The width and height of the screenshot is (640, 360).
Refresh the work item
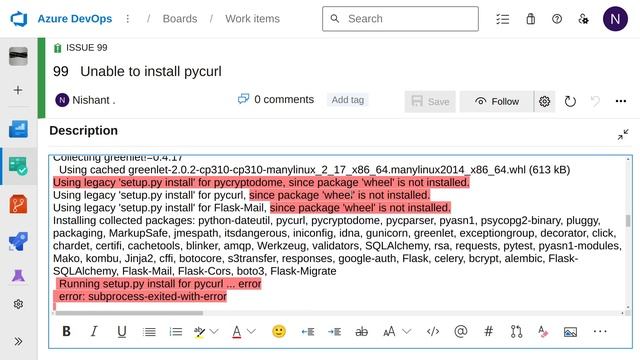point(570,101)
